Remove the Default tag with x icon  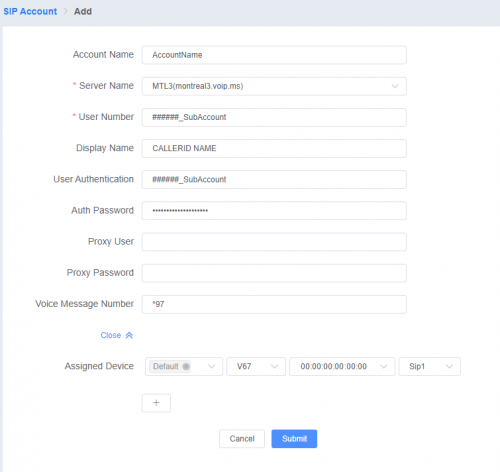[x=186, y=366]
